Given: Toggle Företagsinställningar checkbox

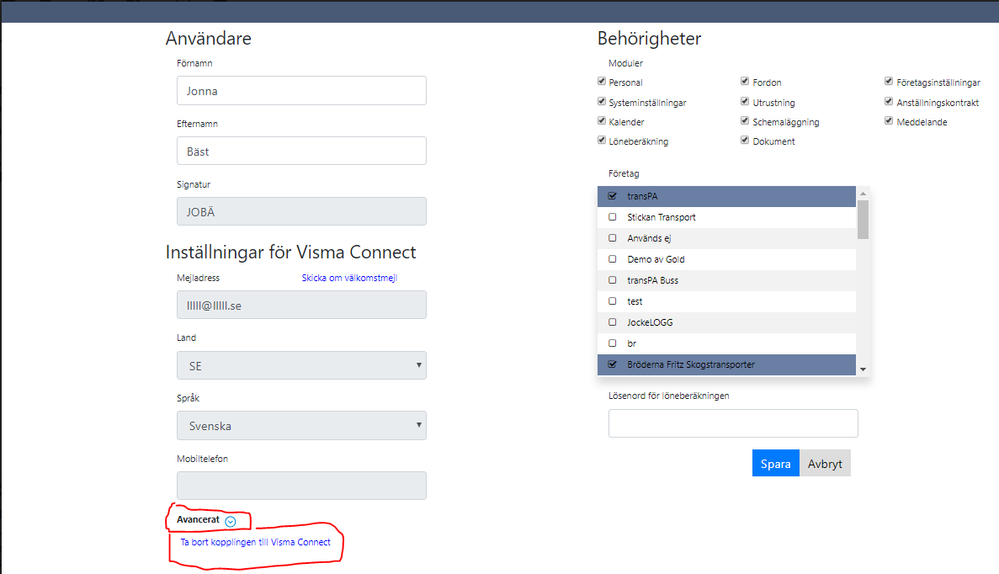Looking at the screenshot, I should [889, 82].
